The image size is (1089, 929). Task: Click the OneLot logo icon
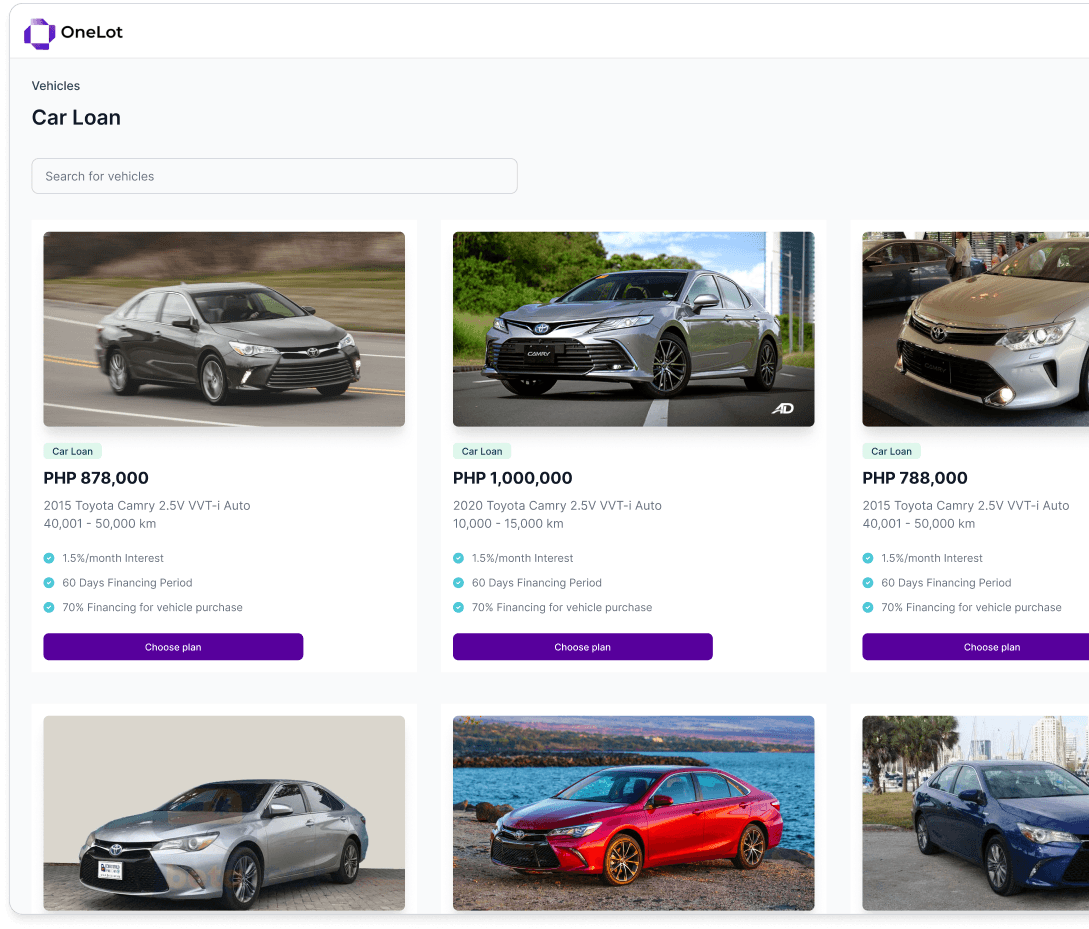[39, 33]
